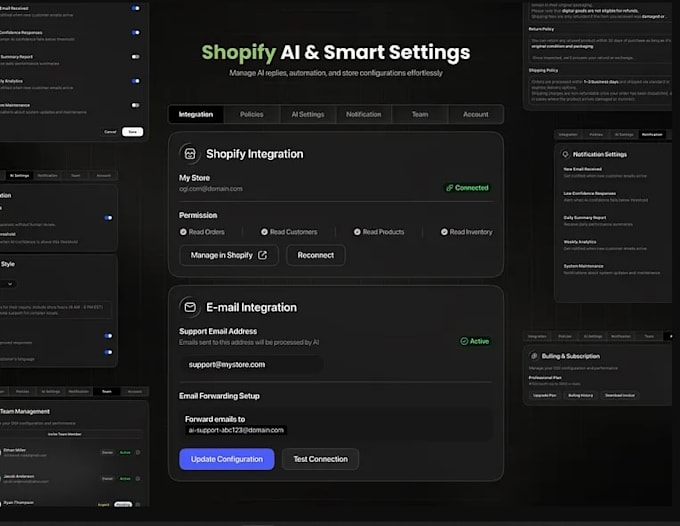
Task: Click the Active badge for Ethan Miller
Action: point(125,452)
